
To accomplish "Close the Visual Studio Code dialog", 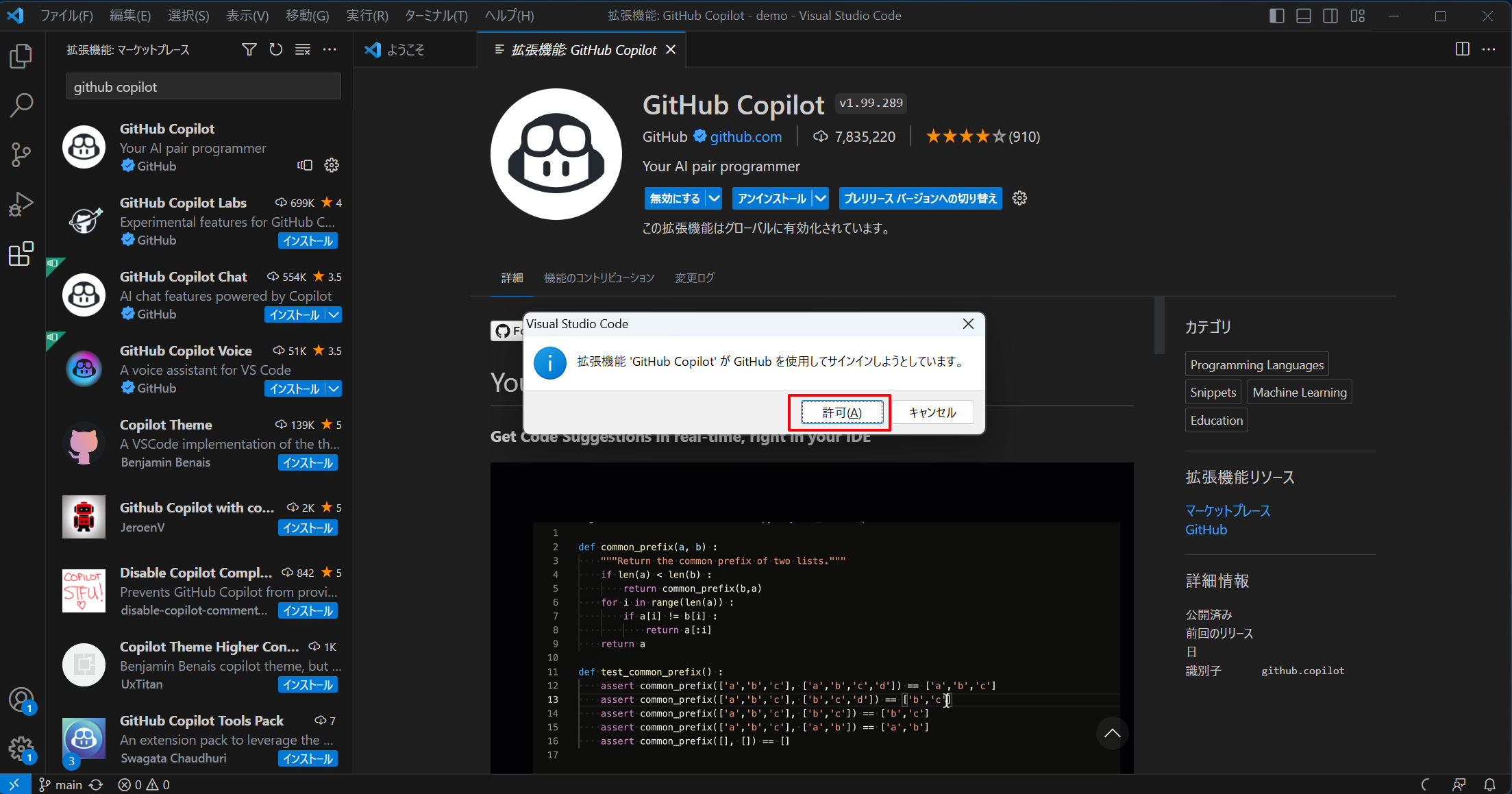I will 968,324.
